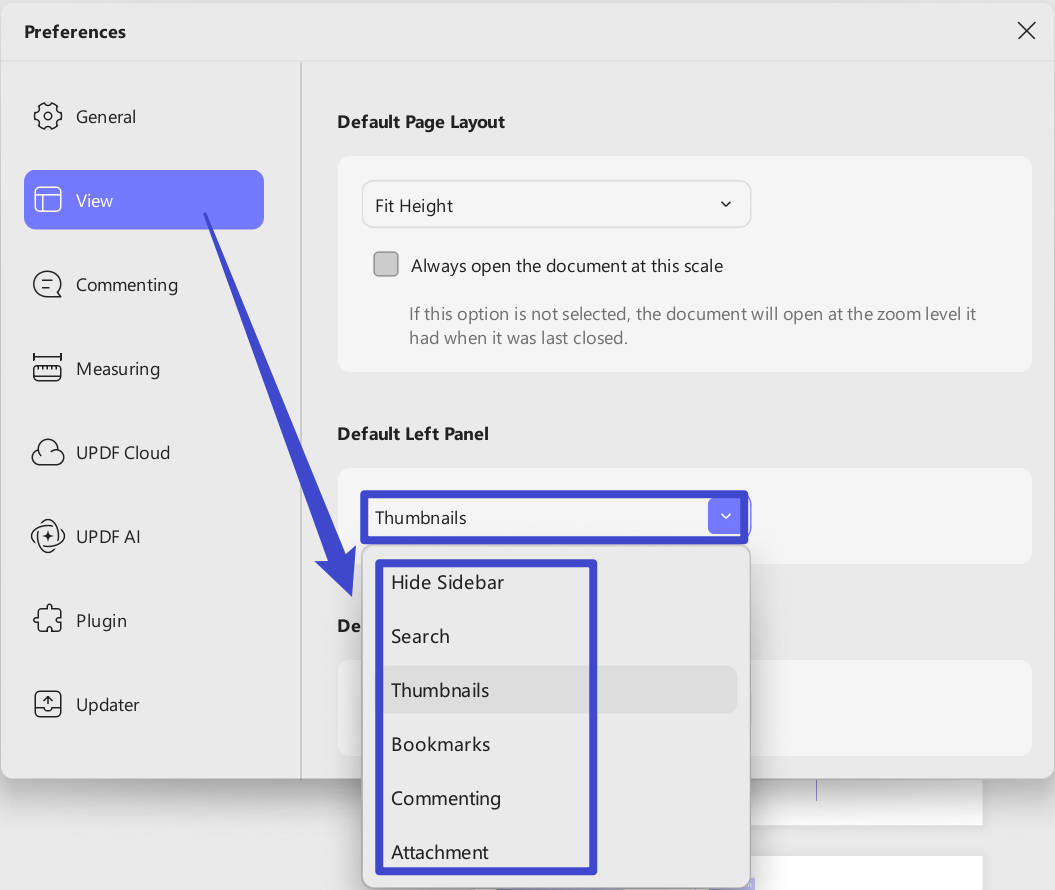
Task: Pick Commenting in the dropdown list
Action: pos(445,798)
